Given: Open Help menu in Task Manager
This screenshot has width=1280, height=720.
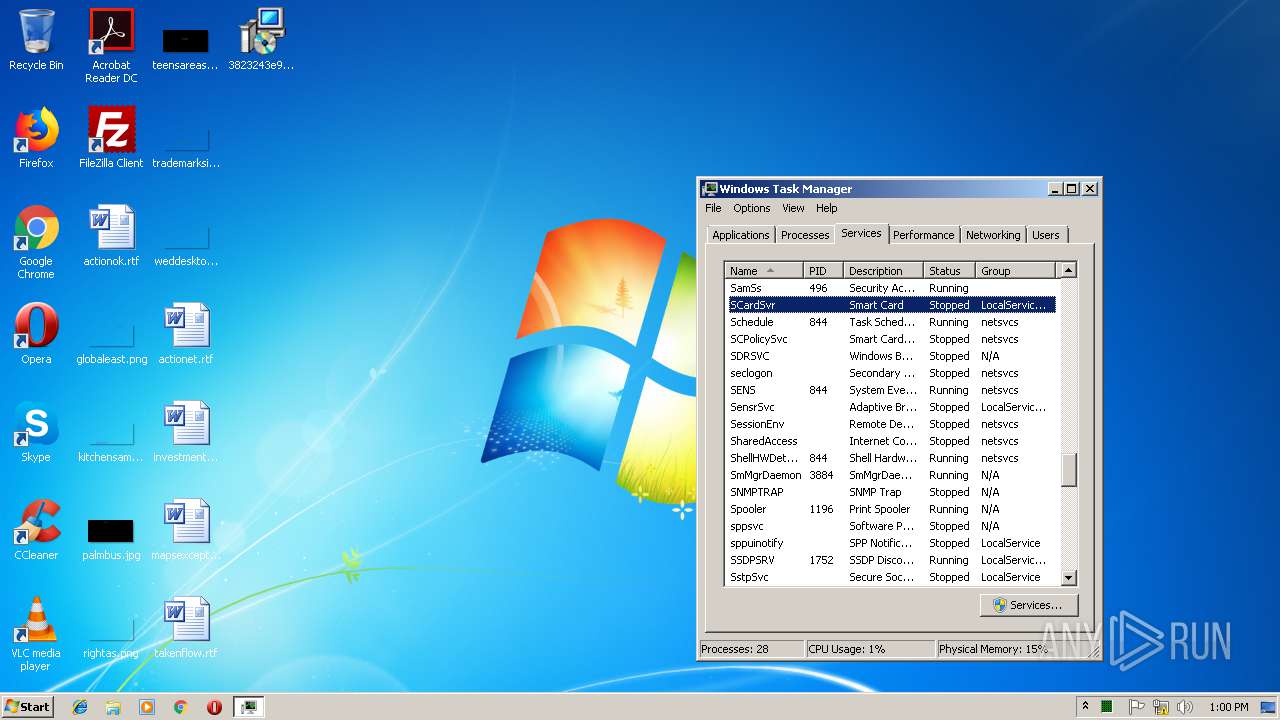Looking at the screenshot, I should click(x=826, y=208).
